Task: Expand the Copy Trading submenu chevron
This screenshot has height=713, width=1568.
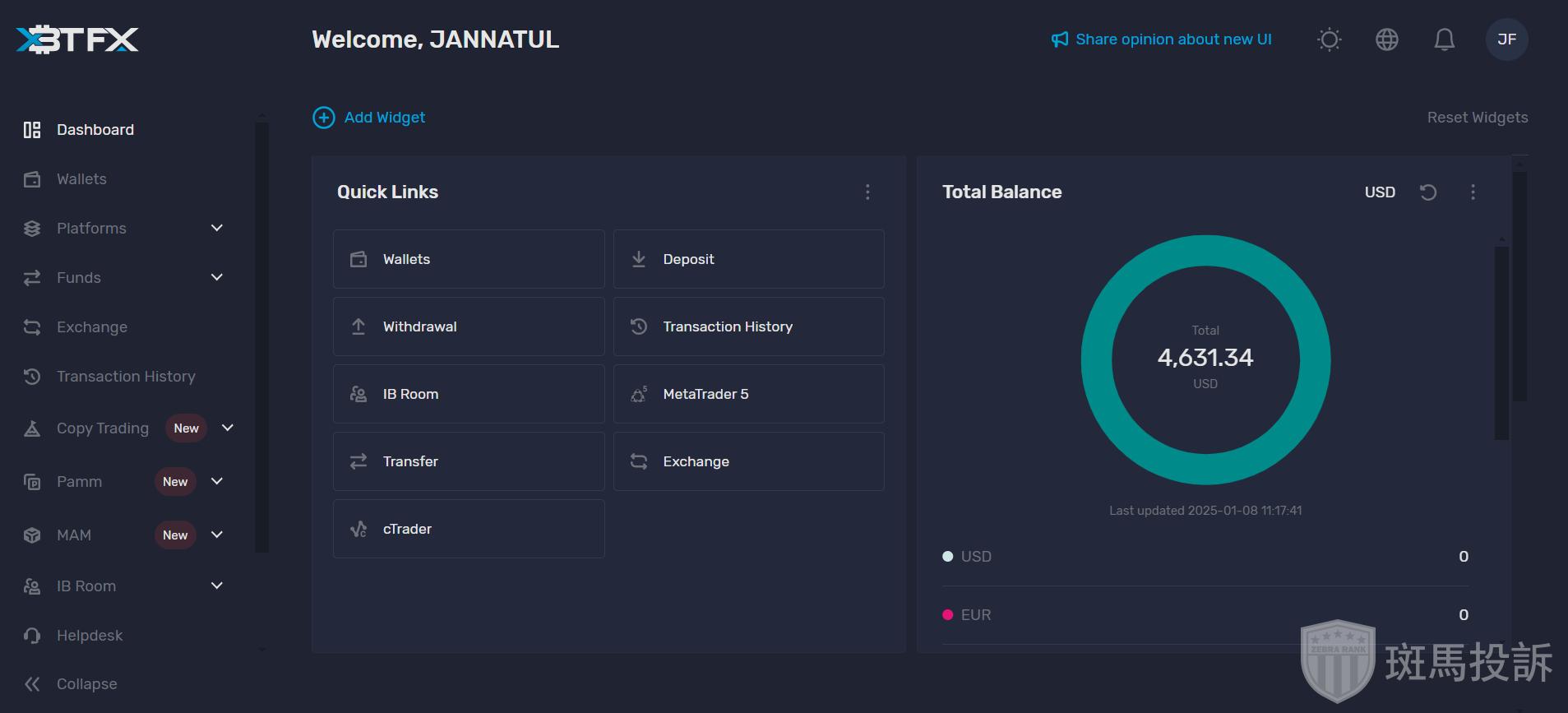Action: coord(228,428)
